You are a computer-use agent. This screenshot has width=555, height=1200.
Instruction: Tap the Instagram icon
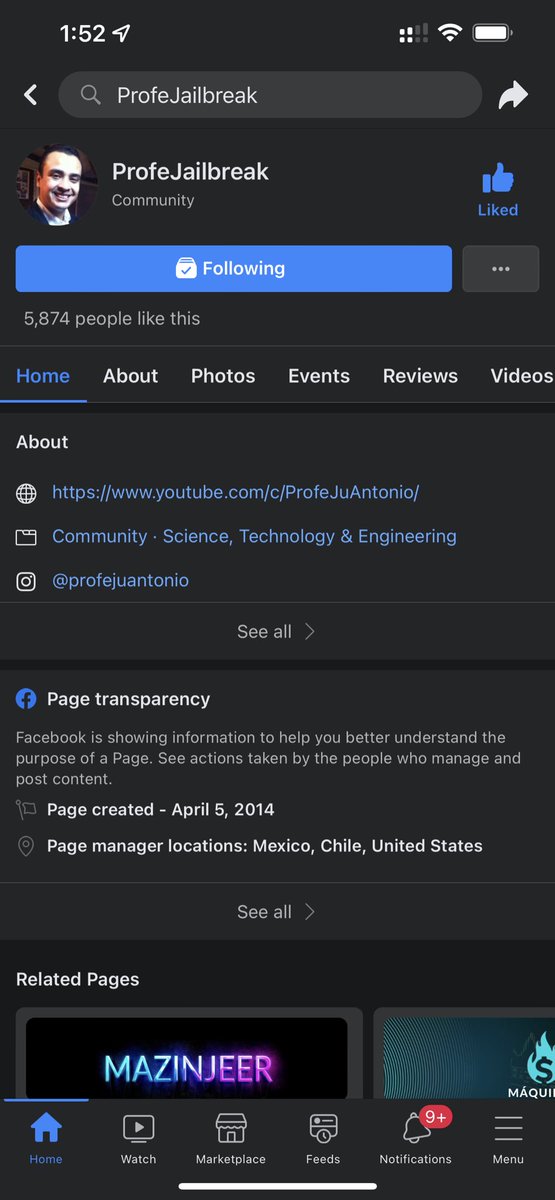pyautogui.click(x=27, y=581)
